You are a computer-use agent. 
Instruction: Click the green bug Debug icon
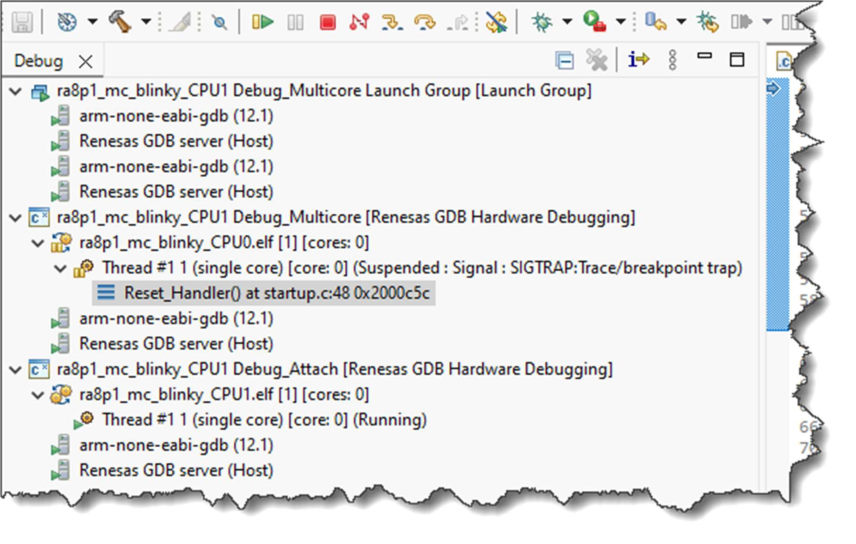pos(542,22)
